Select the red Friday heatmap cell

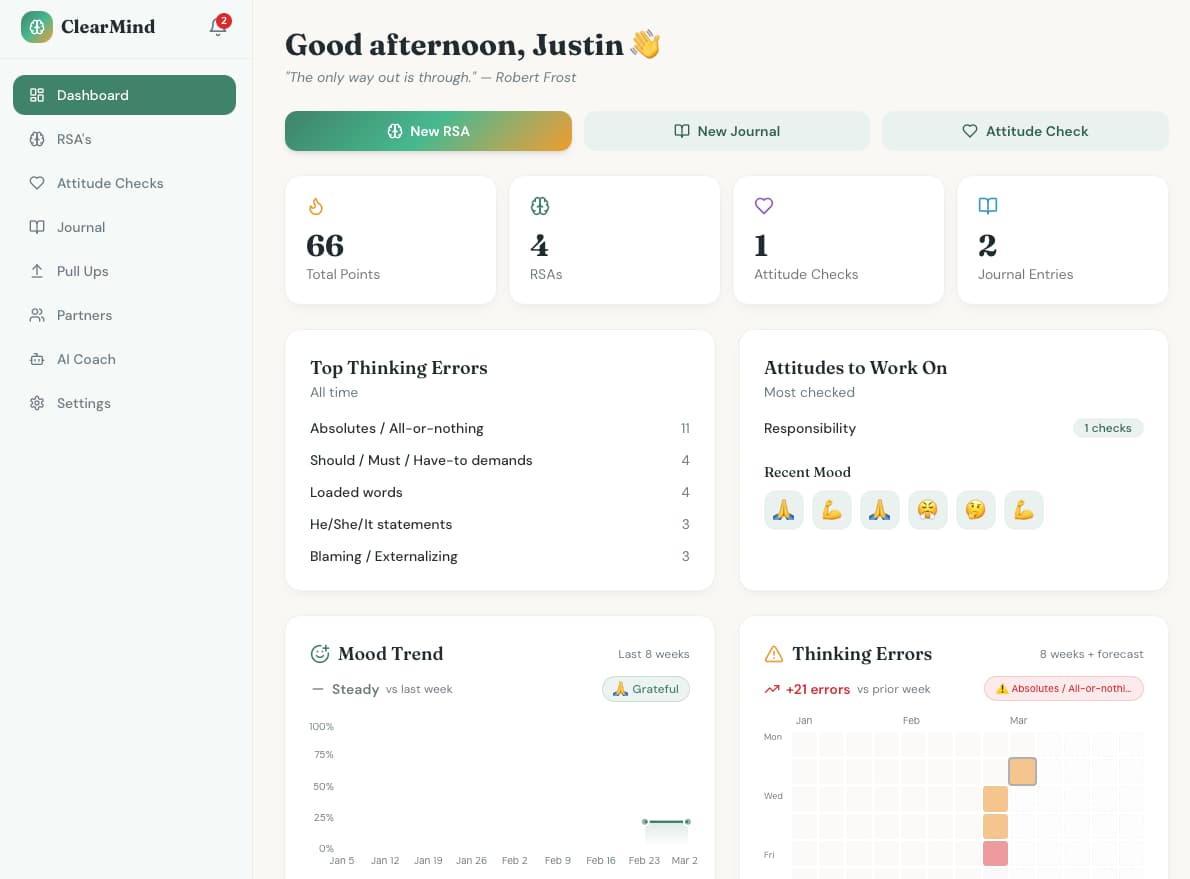995,853
